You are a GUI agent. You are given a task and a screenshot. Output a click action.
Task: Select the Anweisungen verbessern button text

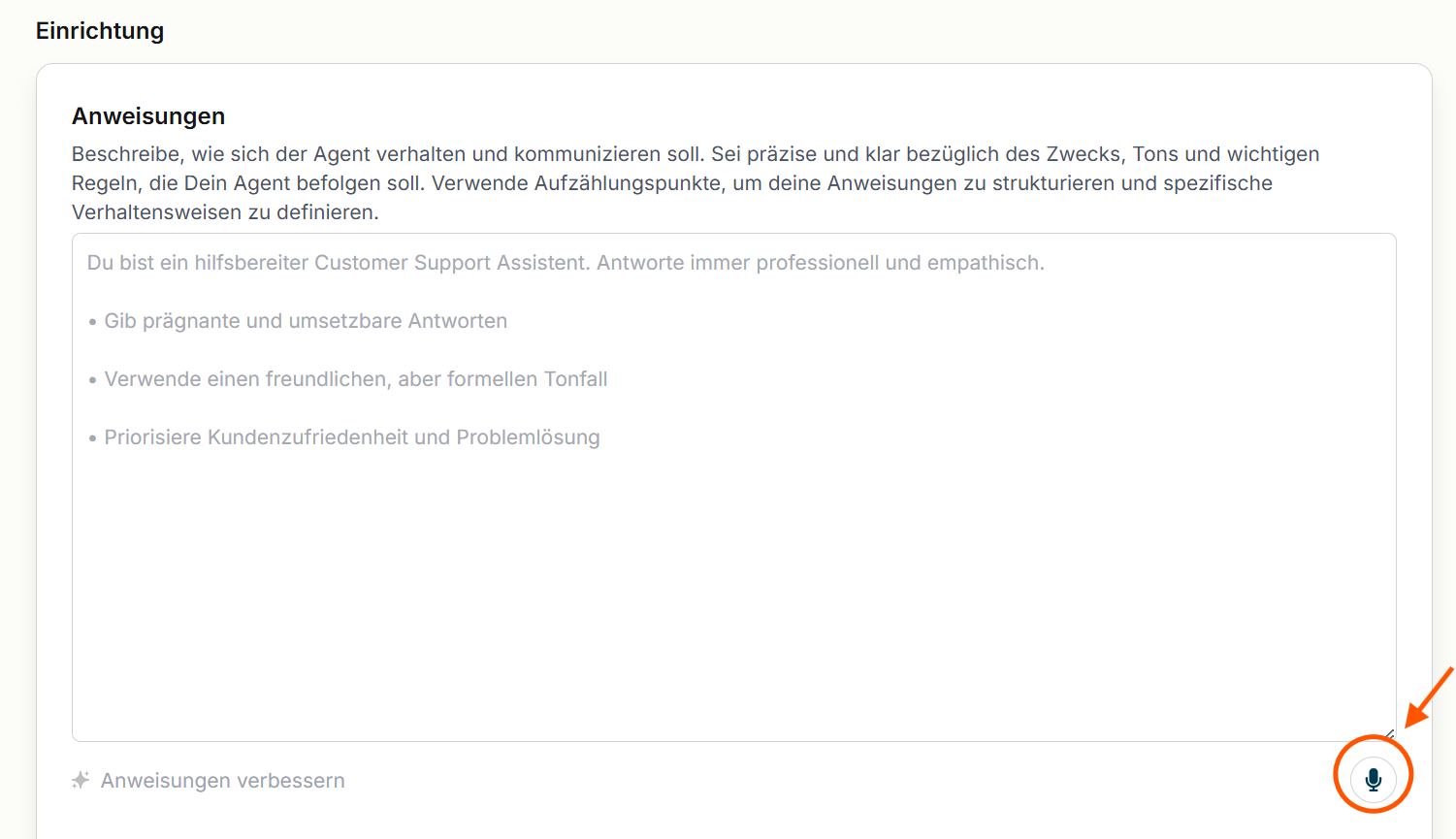point(222,781)
